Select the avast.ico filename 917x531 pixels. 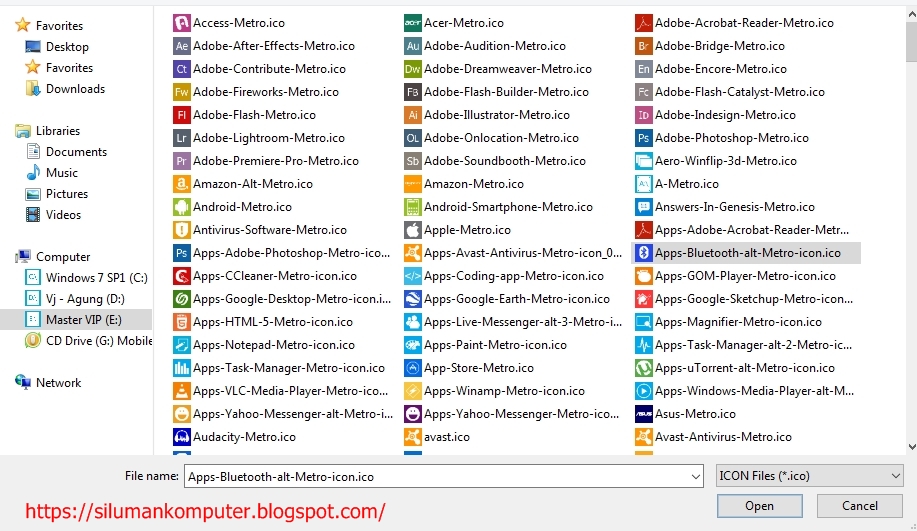pyautogui.click(x=447, y=437)
